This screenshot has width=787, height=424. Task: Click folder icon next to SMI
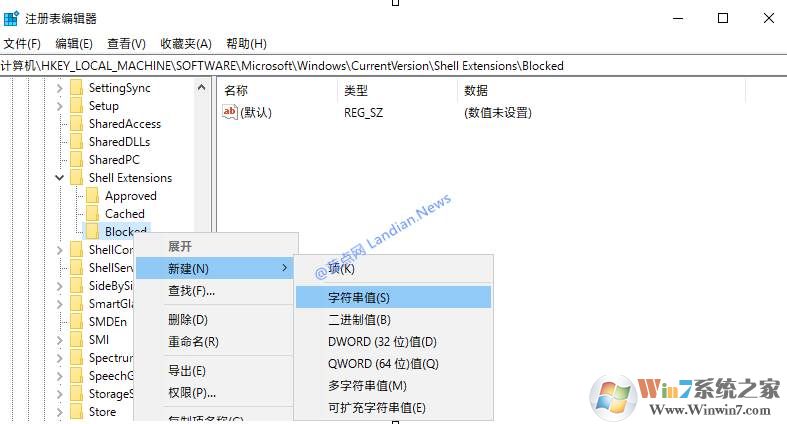click(x=77, y=340)
